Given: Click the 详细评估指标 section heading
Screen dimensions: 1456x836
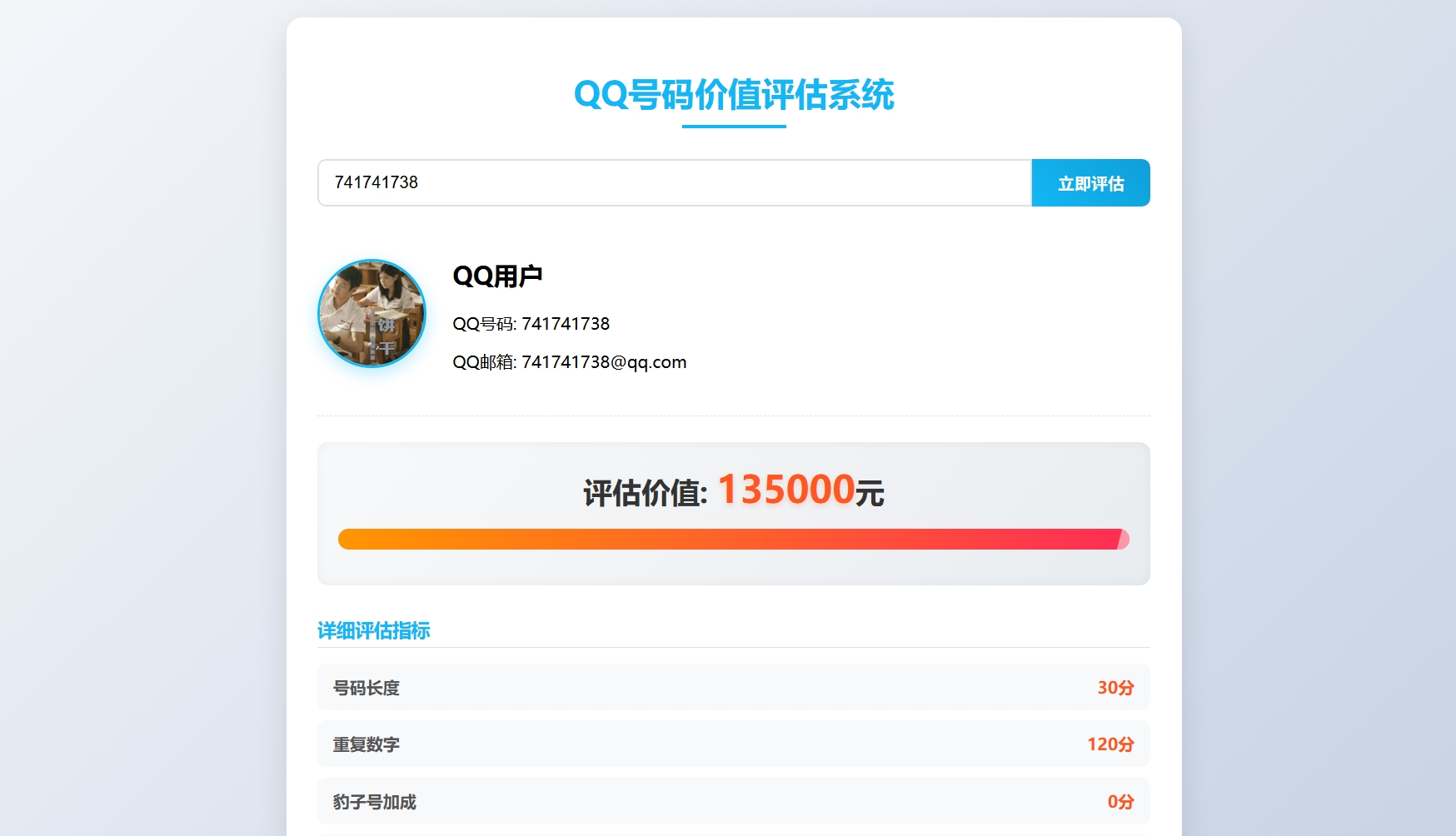Looking at the screenshot, I should coord(374,630).
